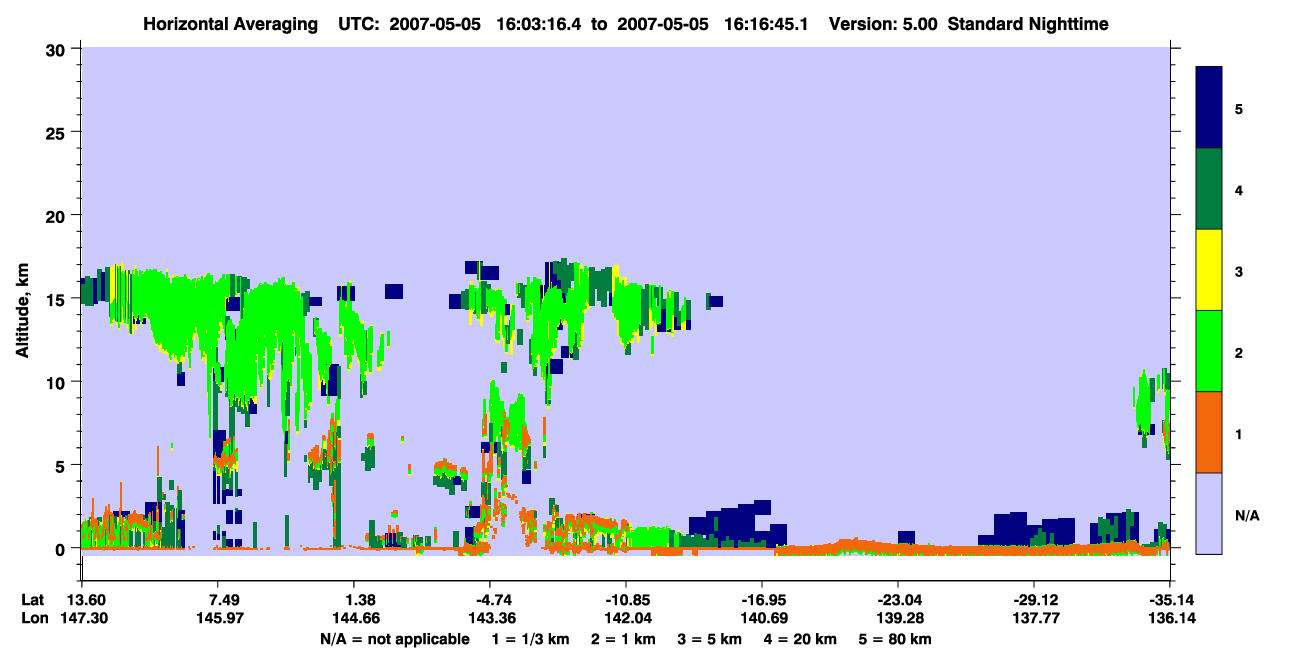Select the bright green colorbar segment labeled 2
This screenshot has height=667, width=1300.
point(1209,351)
